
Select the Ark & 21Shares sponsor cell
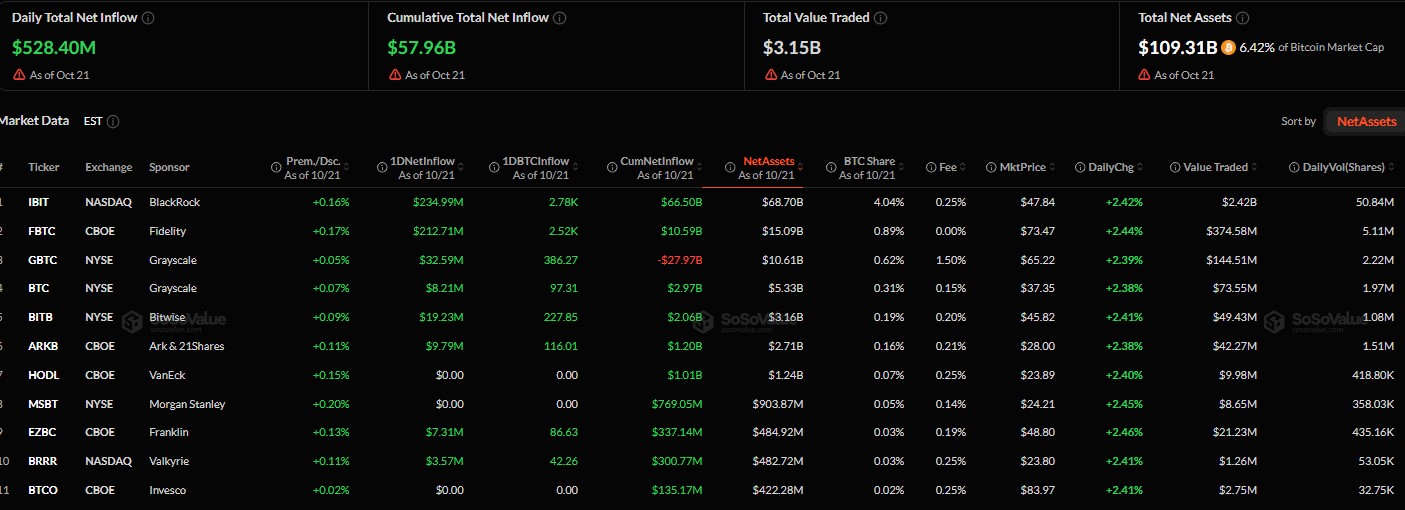187,346
